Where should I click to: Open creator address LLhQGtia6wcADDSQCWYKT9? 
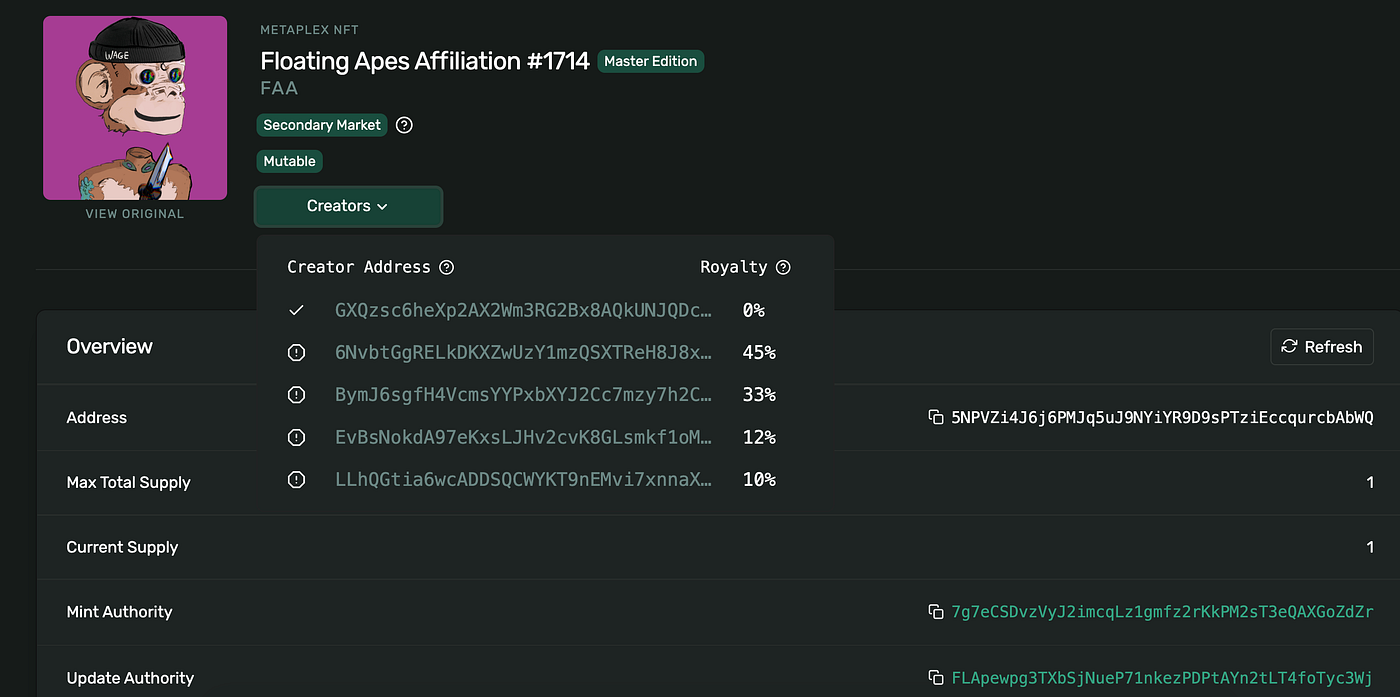click(524, 480)
